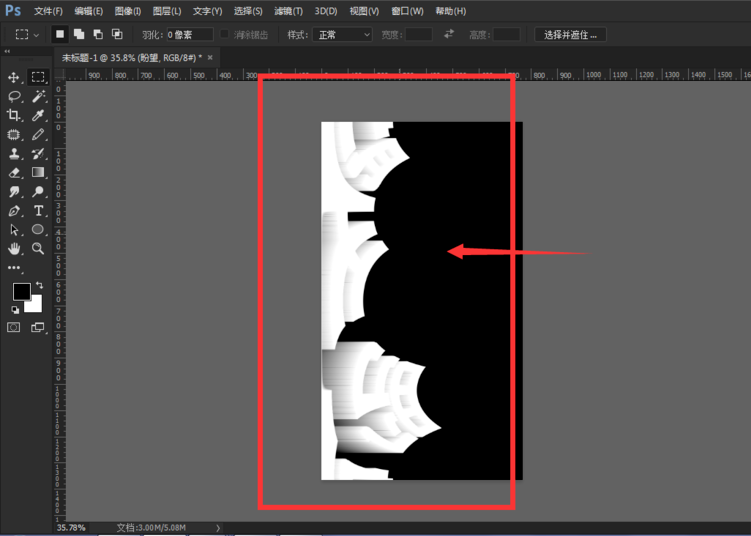Open the 窗口(W) menu

407,11
